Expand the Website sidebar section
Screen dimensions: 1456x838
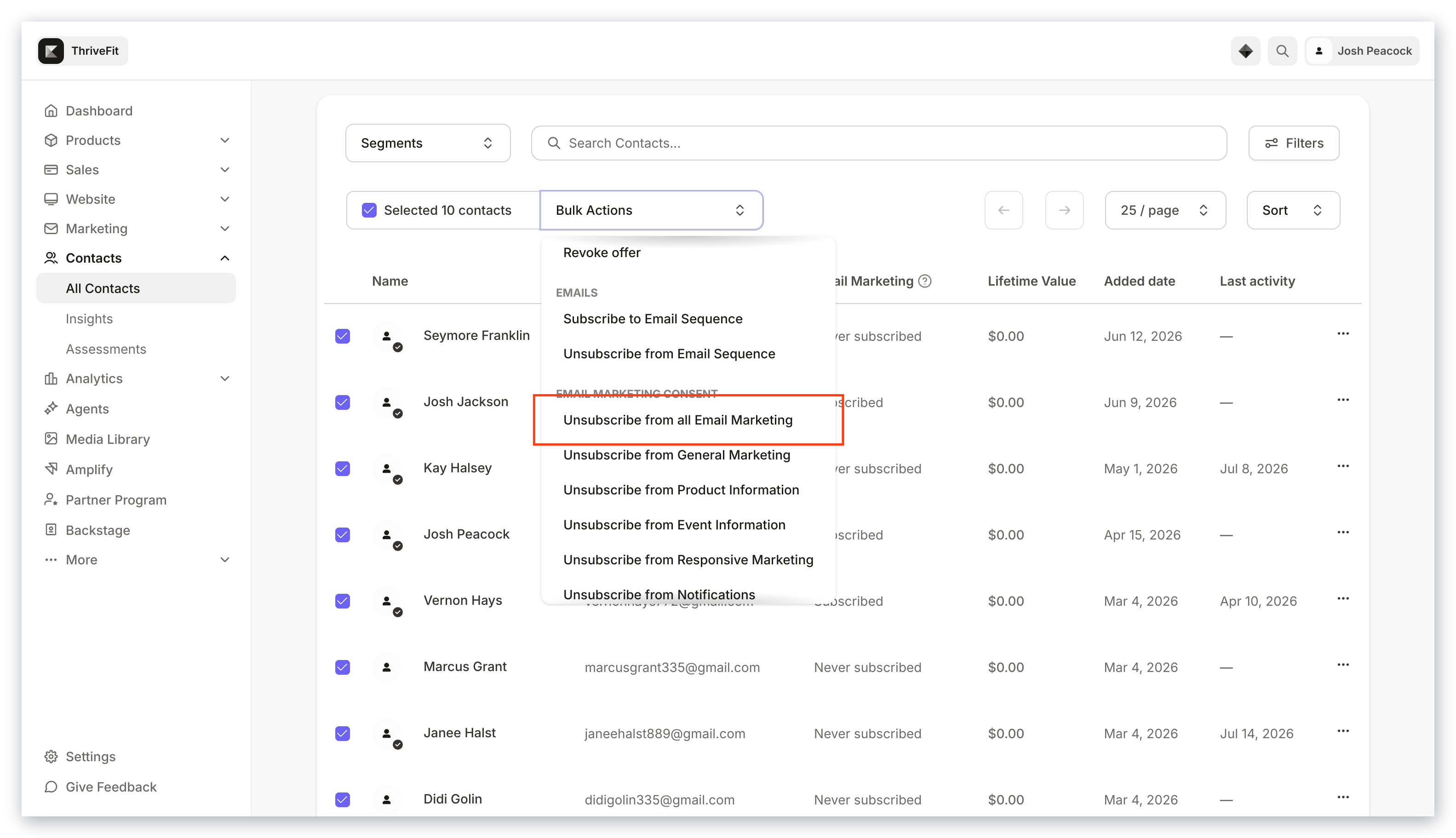[224, 199]
